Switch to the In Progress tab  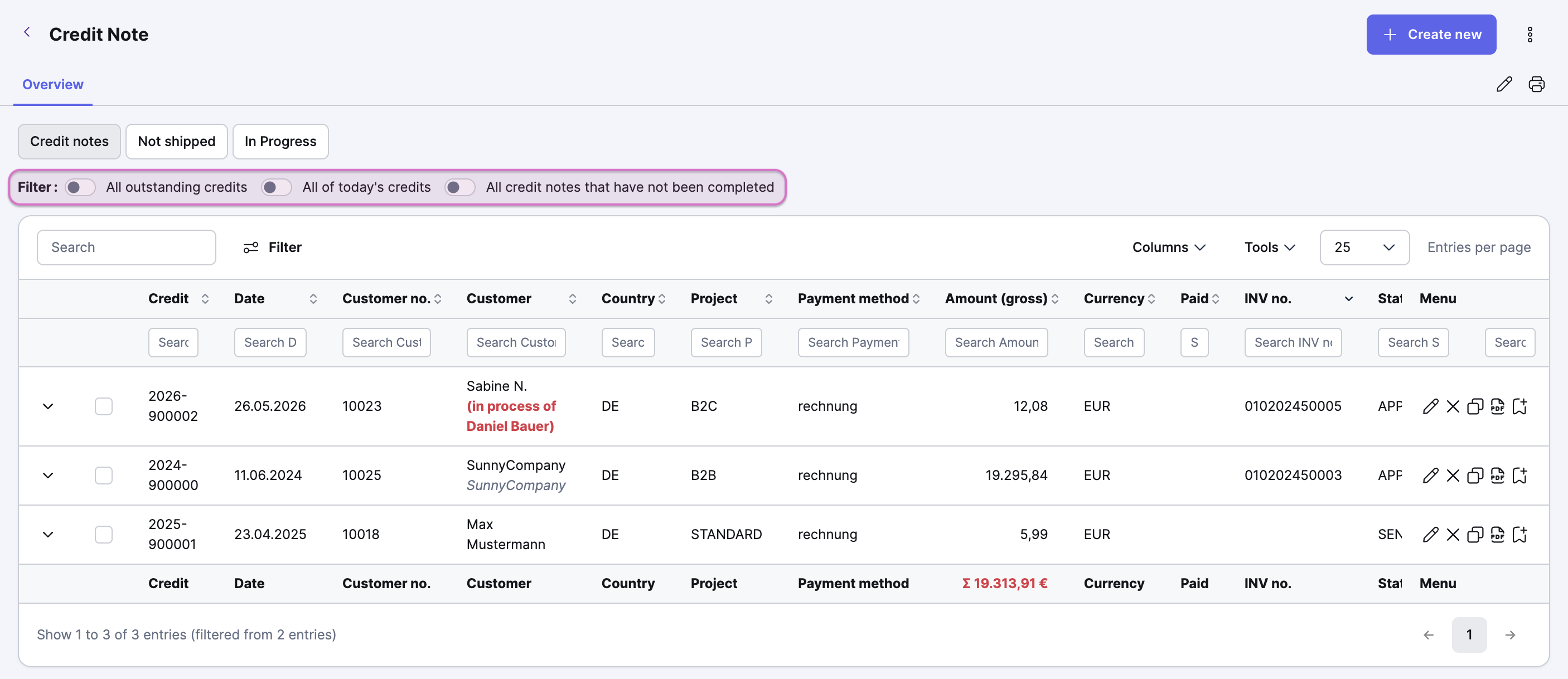[x=280, y=142]
